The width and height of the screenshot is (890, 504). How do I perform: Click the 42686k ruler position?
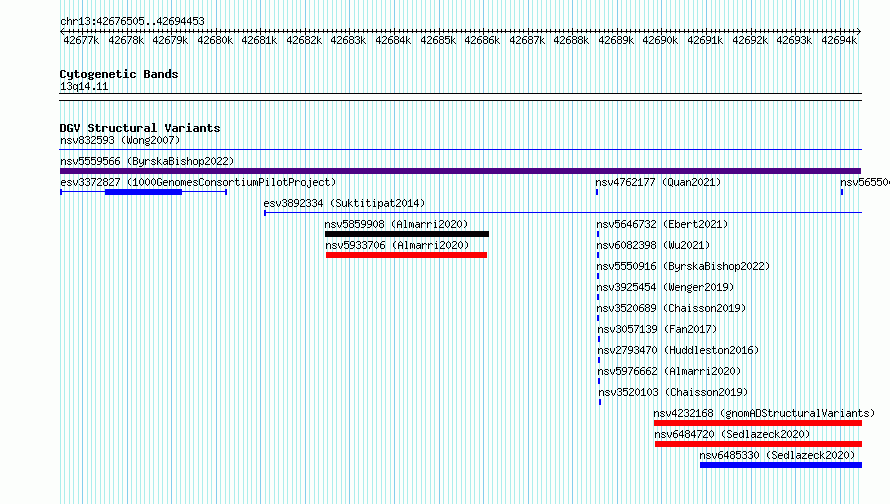point(482,40)
